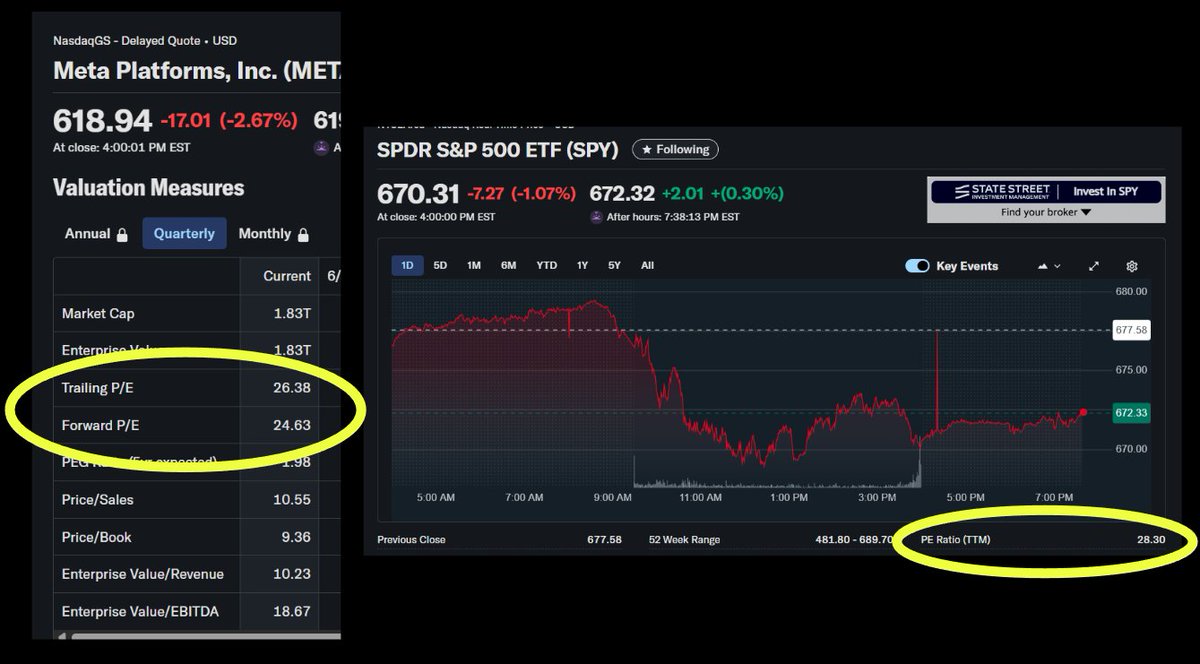Screen dimensions: 1200x664
Task: Expand the SPY chart to full screen
Action: 1094,266
